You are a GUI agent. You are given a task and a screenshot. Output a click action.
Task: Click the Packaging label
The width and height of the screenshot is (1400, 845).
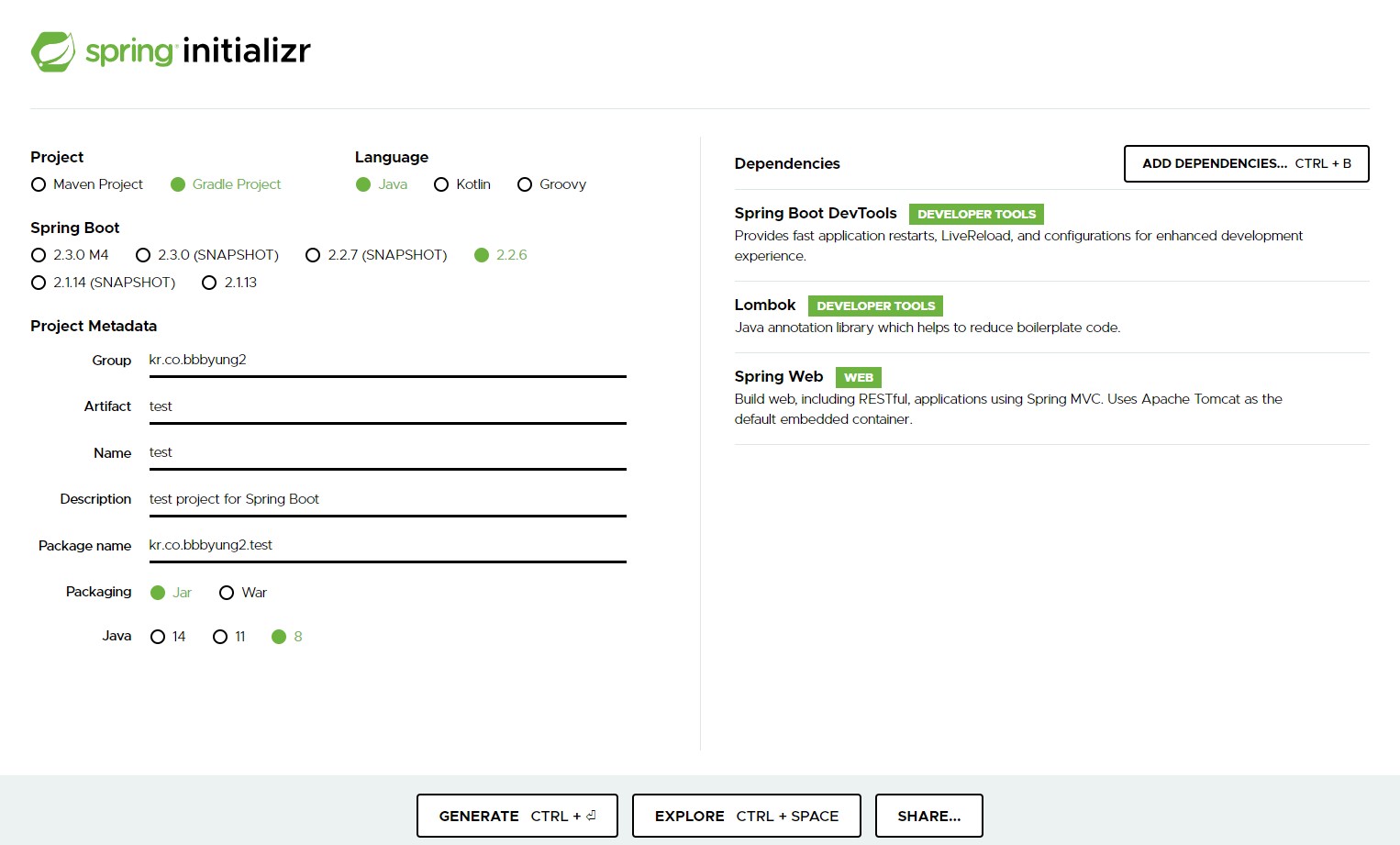[98, 592]
